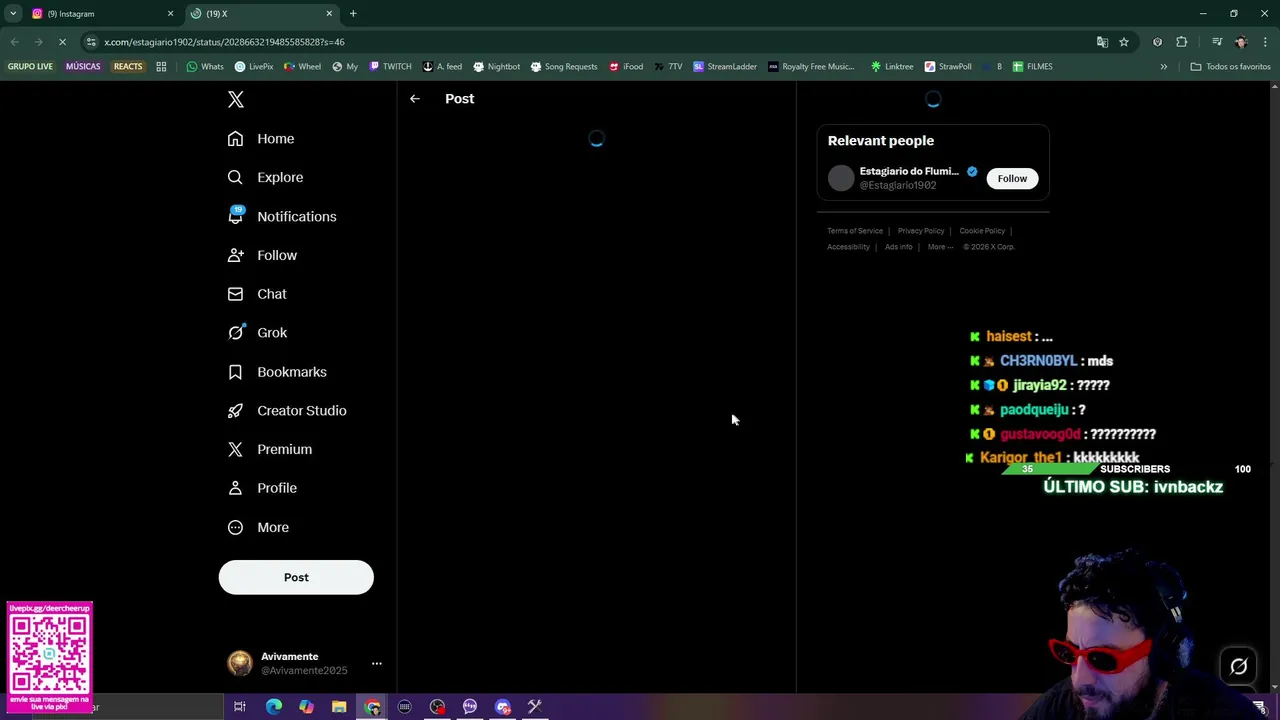
Task: Open the More circle icon menu
Action: pyautogui.click(x=235, y=527)
